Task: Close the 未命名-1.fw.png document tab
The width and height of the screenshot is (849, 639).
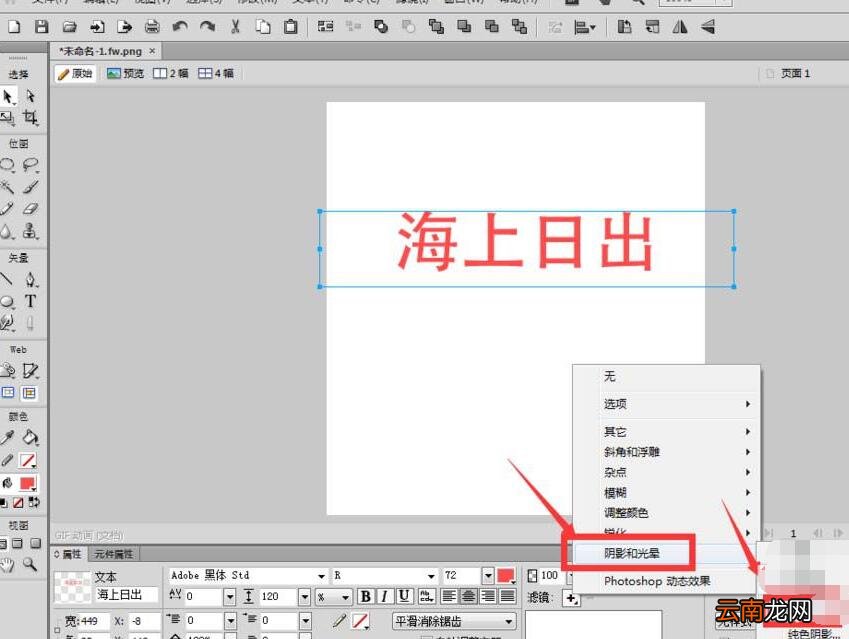Action: pos(152,51)
